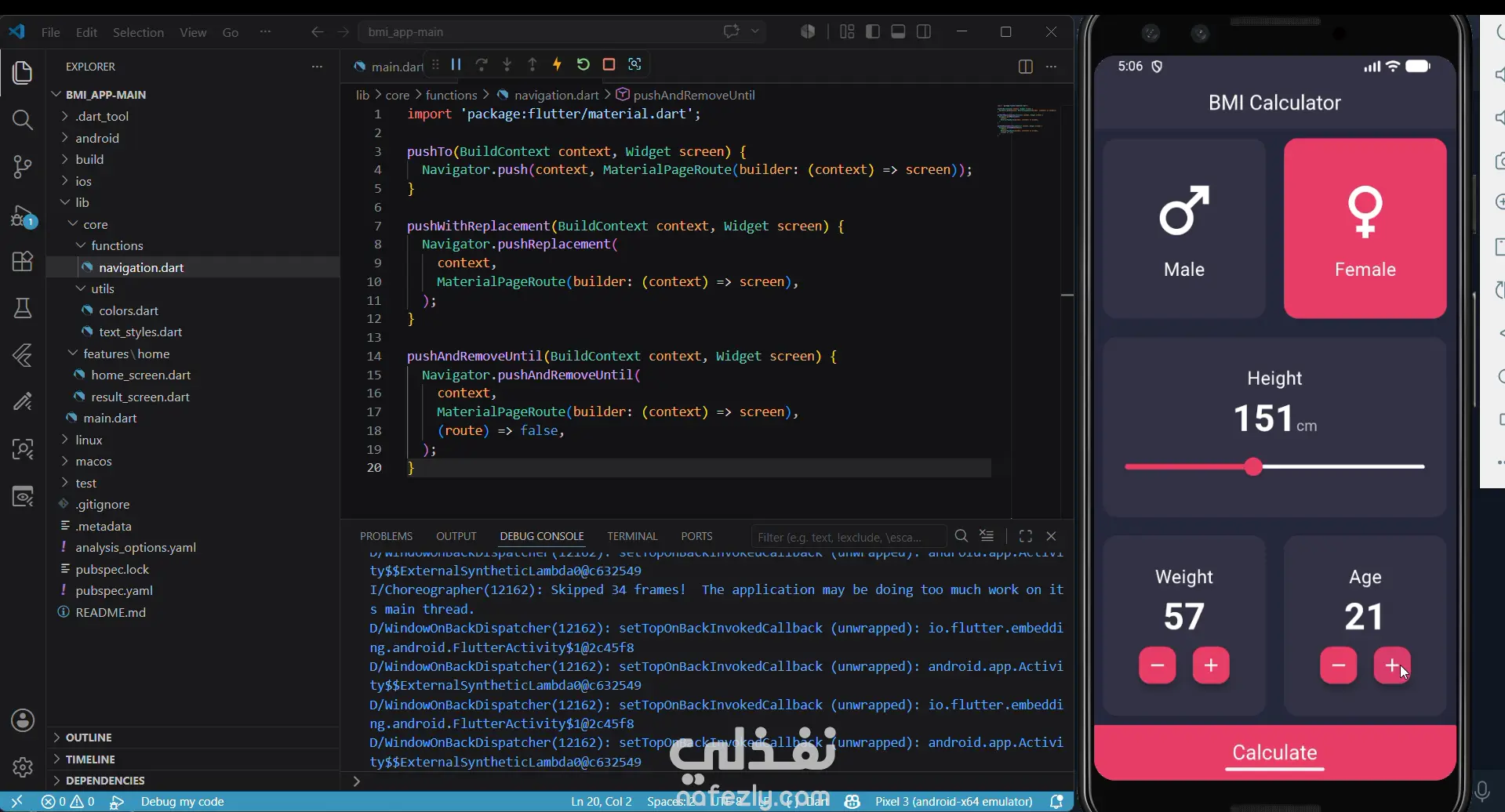Pause the debug session
Image resolution: width=1505 pixels, height=812 pixels.
pyautogui.click(x=456, y=64)
